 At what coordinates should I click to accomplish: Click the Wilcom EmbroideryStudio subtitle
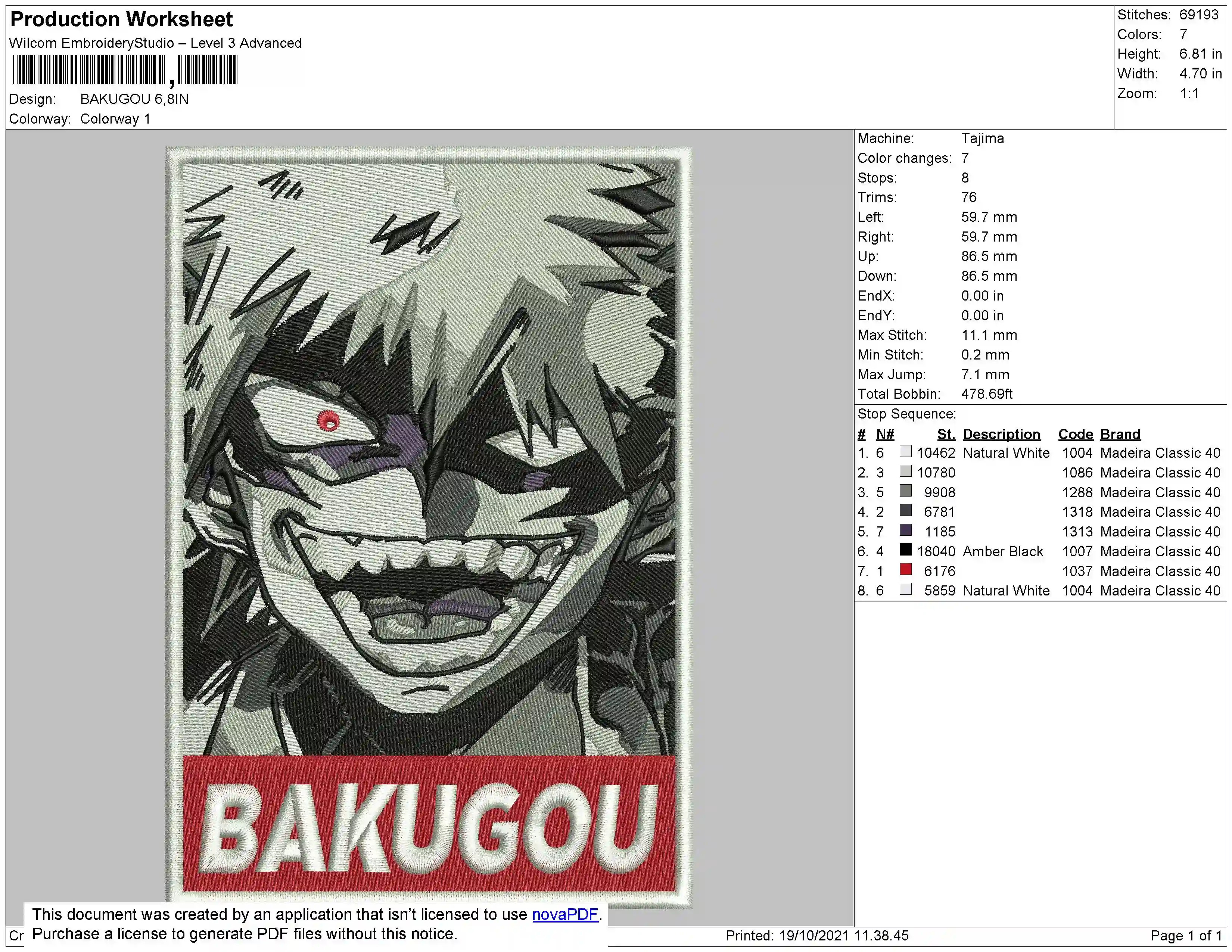click(x=155, y=43)
